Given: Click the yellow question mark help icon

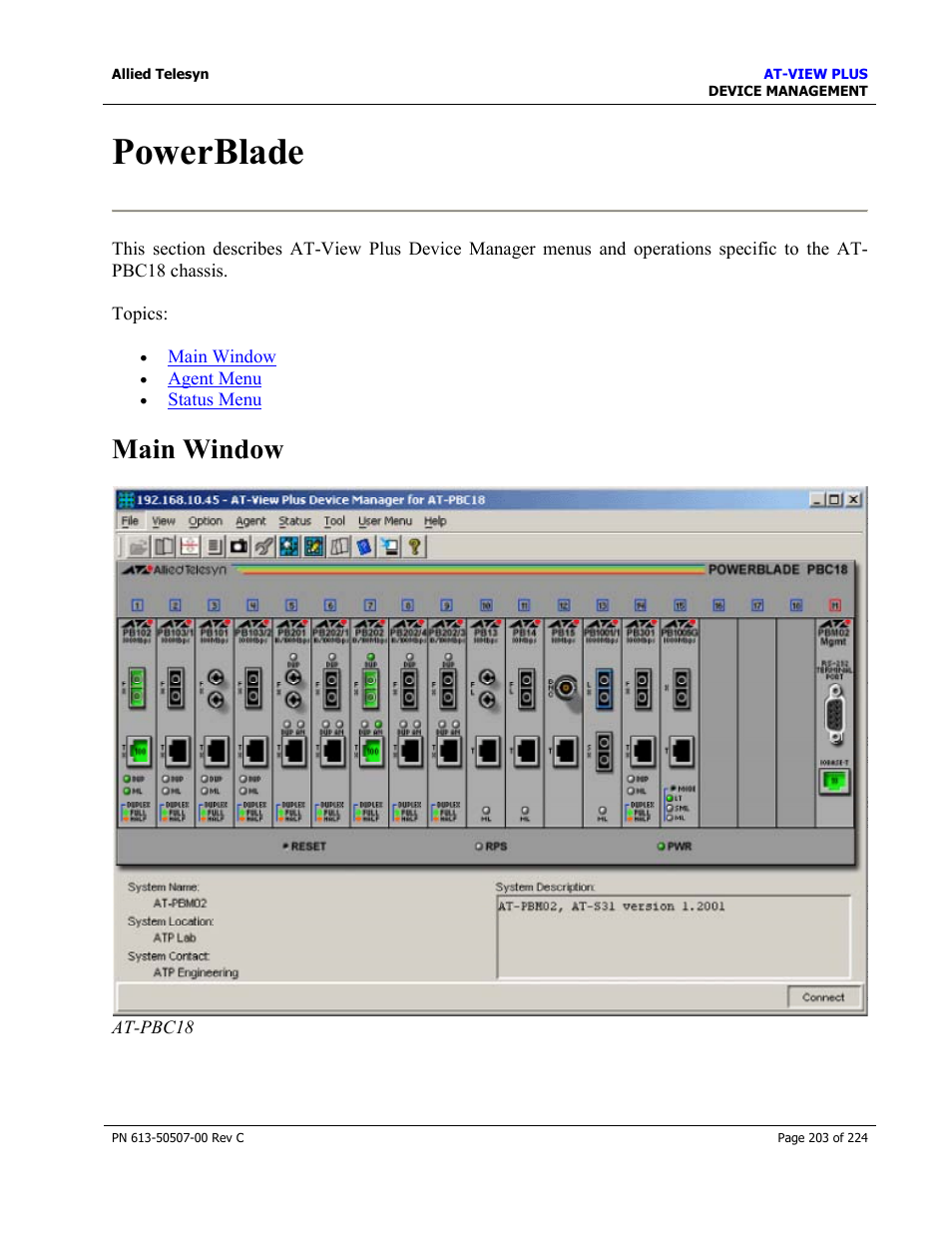Looking at the screenshot, I should point(414,547).
